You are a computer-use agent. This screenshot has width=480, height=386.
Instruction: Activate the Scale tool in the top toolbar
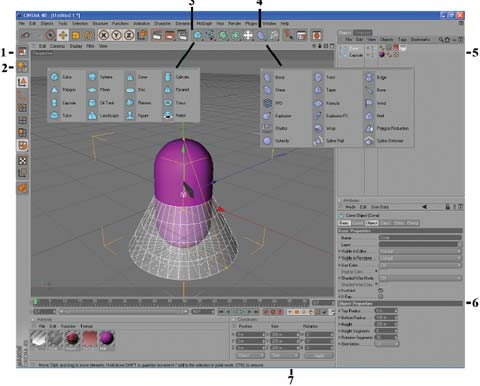(76, 35)
